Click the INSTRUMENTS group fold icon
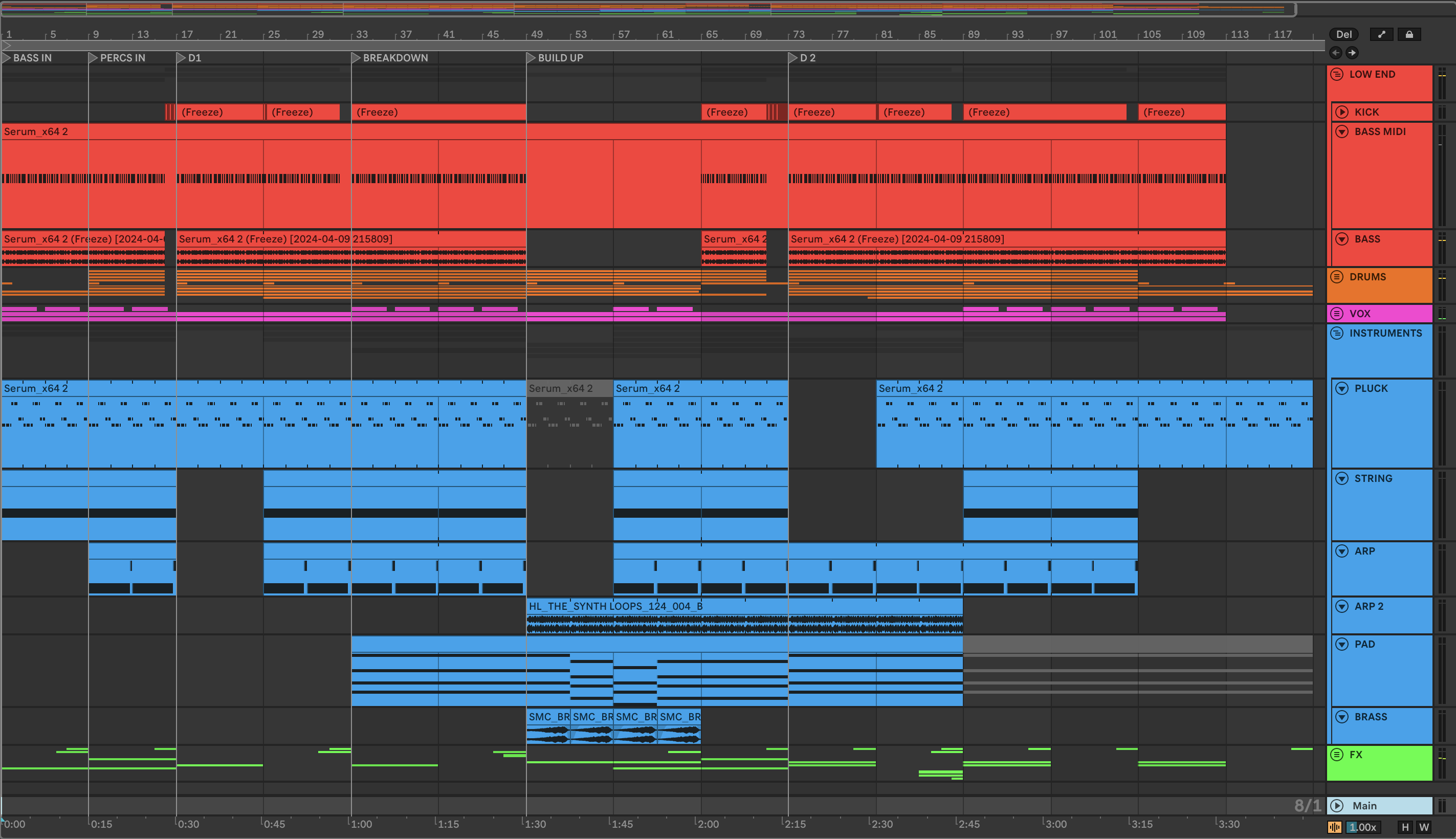Viewport: 1456px width, 839px height. [x=1337, y=333]
